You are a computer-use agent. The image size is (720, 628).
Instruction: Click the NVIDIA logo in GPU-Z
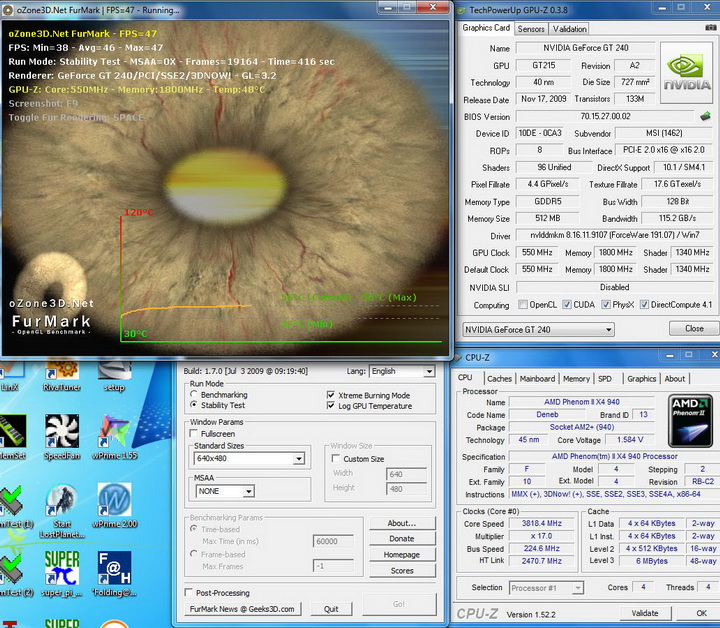pos(686,73)
